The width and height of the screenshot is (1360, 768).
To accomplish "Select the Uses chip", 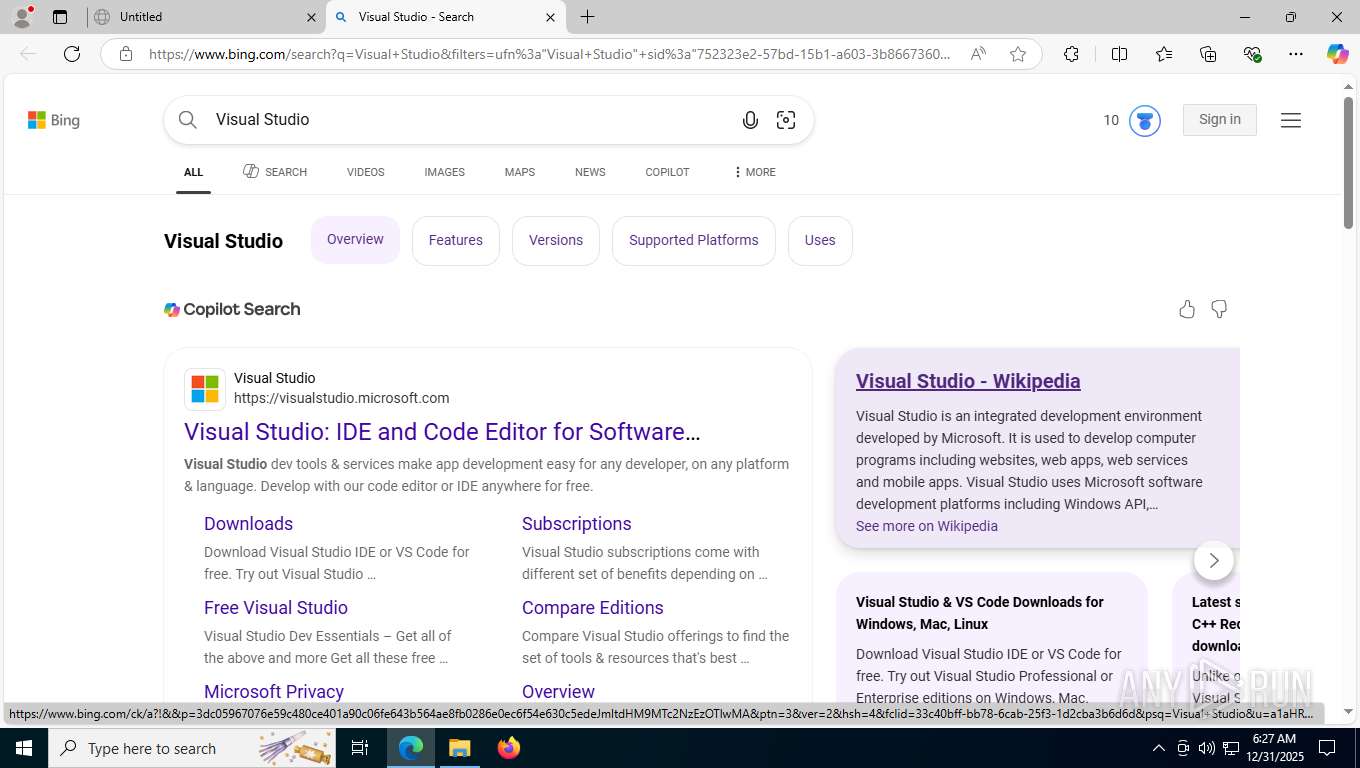I will 820,241.
